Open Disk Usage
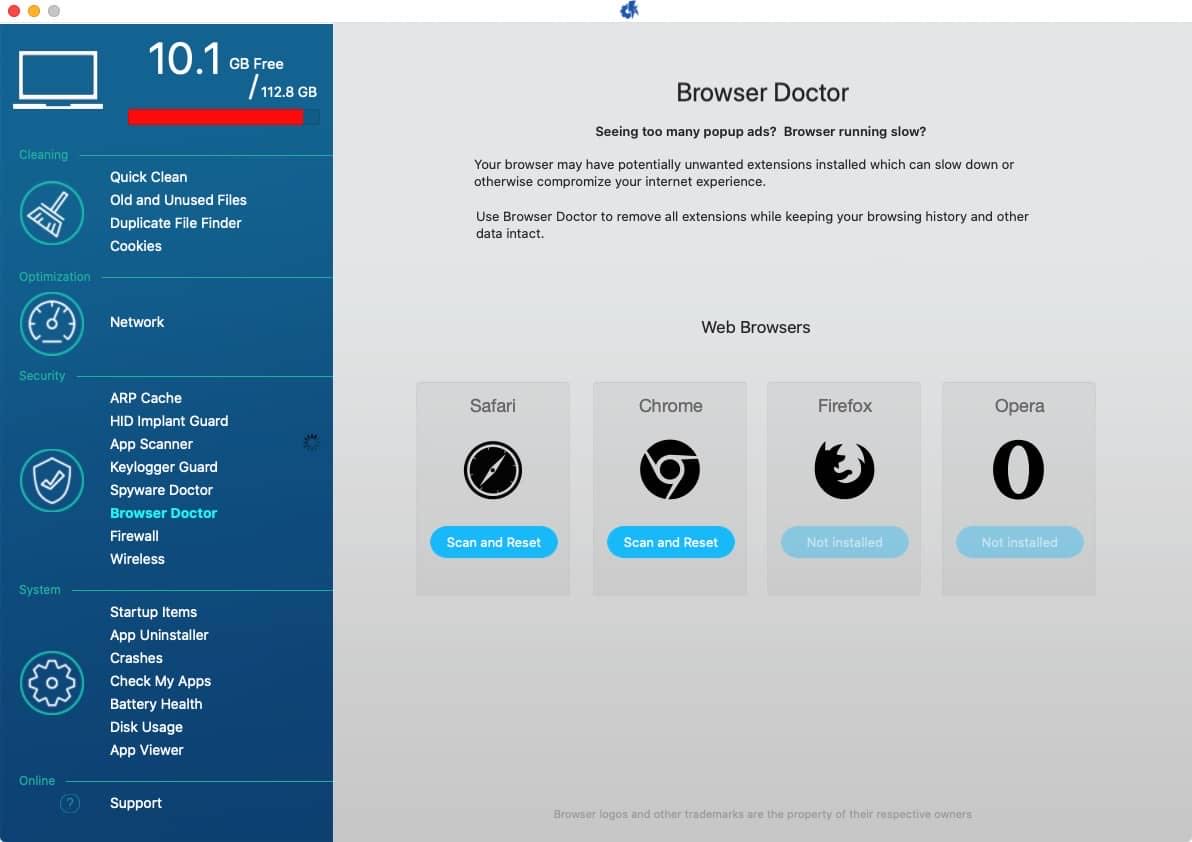This screenshot has height=842, width=1192. pyautogui.click(x=146, y=727)
